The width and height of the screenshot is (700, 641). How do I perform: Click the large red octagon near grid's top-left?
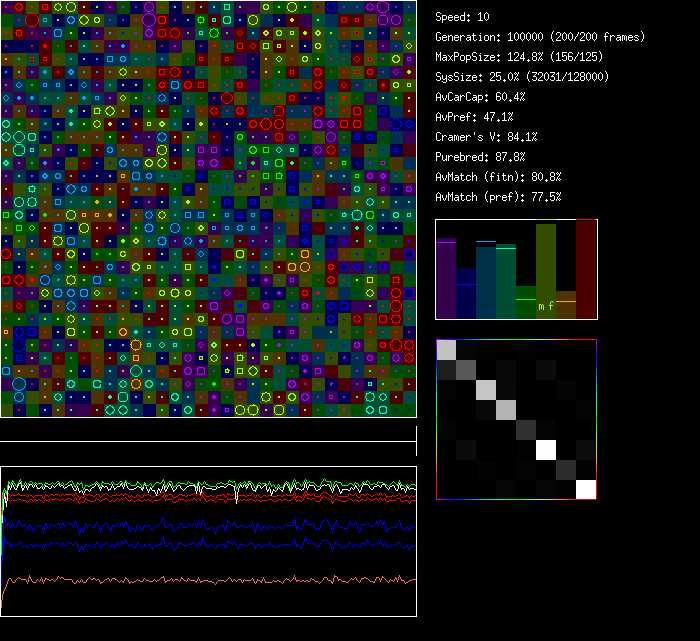(32, 20)
